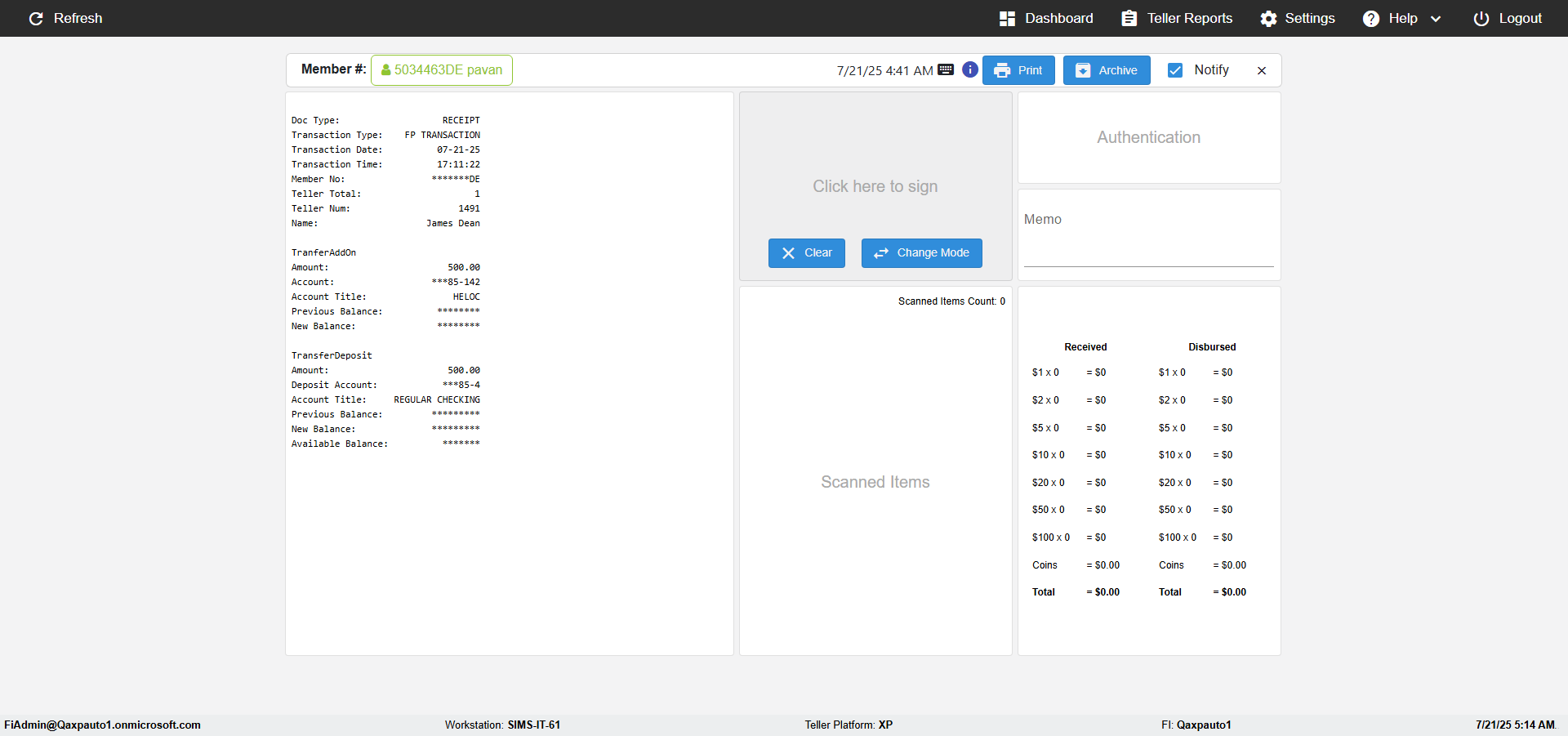Image resolution: width=1568 pixels, height=736 pixels.
Task: Click the swap arrows on Change Mode
Action: pos(881,253)
